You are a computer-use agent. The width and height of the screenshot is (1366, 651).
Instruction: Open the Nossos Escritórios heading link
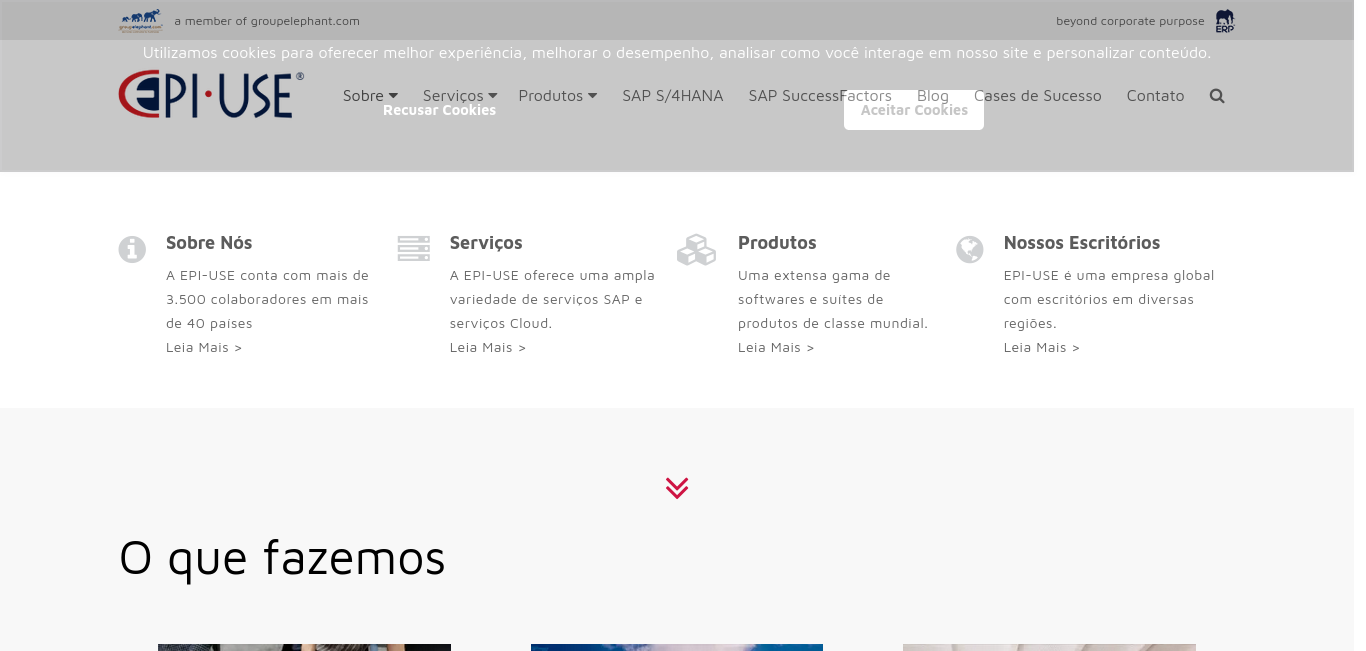click(x=1082, y=243)
